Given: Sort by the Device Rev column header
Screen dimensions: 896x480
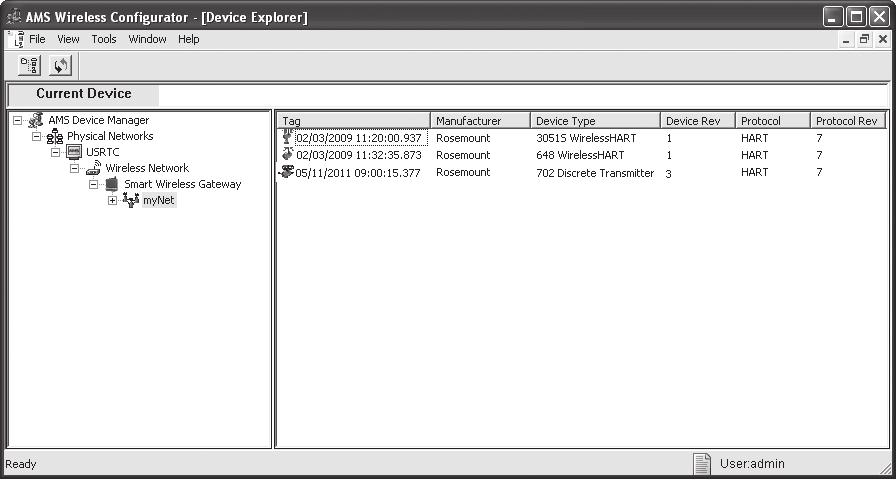Looking at the screenshot, I should 698,121.
